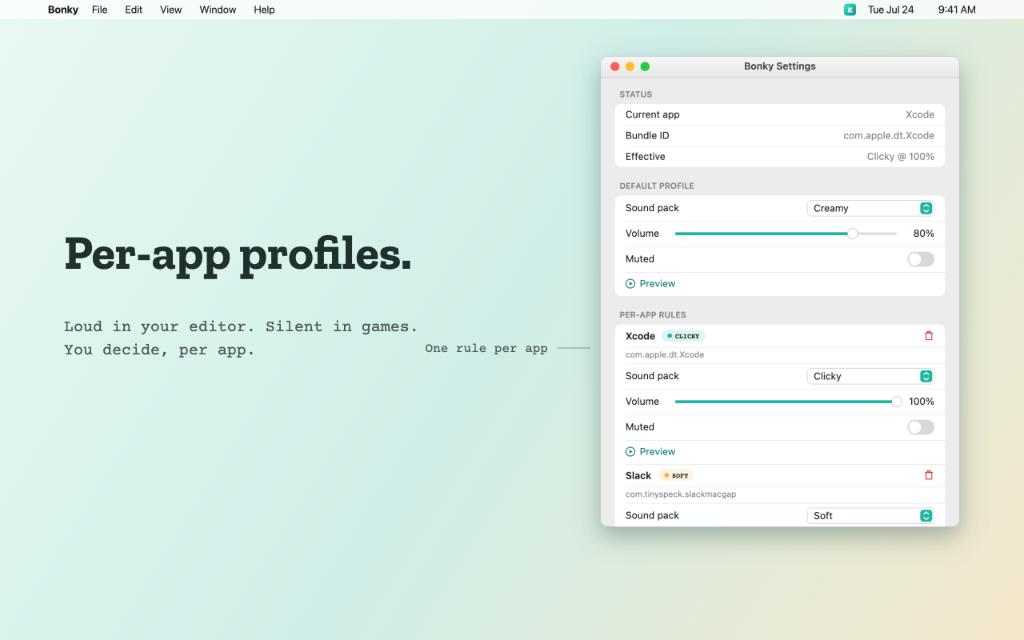This screenshot has width=1024, height=640.
Task: Click the Preview text in the Xcode rule
Action: tap(657, 451)
